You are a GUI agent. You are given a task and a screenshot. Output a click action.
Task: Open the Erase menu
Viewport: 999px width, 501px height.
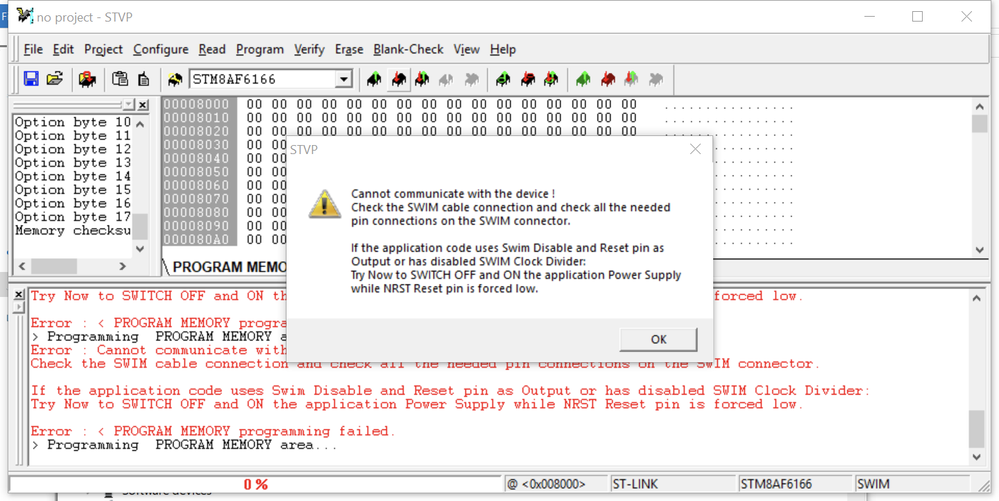point(349,49)
